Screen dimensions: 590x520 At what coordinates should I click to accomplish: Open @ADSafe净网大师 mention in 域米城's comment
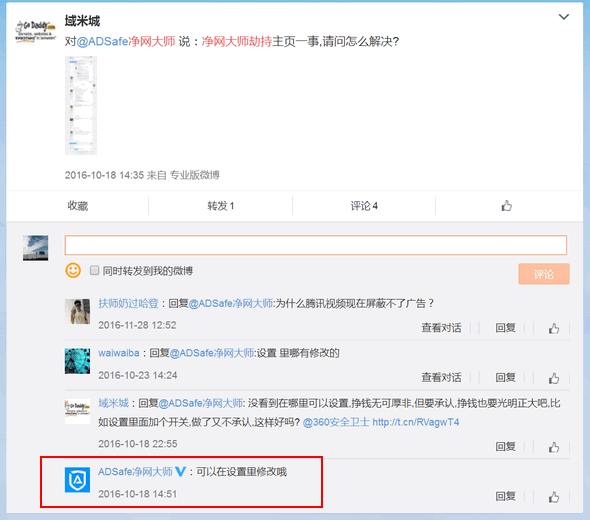201,403
